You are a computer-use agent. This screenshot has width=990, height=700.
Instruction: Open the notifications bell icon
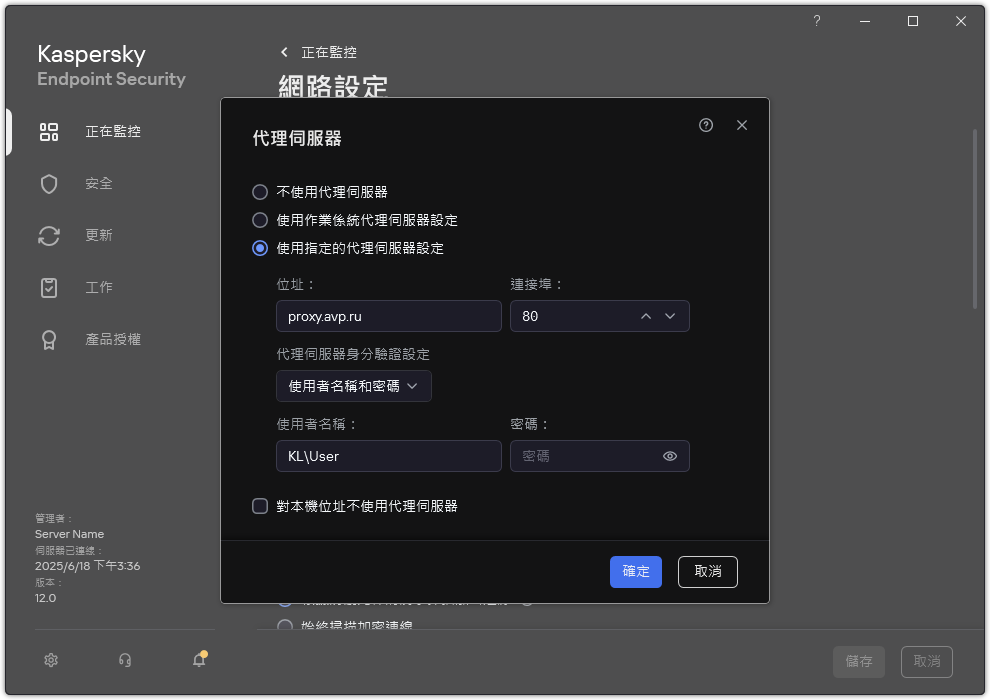click(x=198, y=660)
